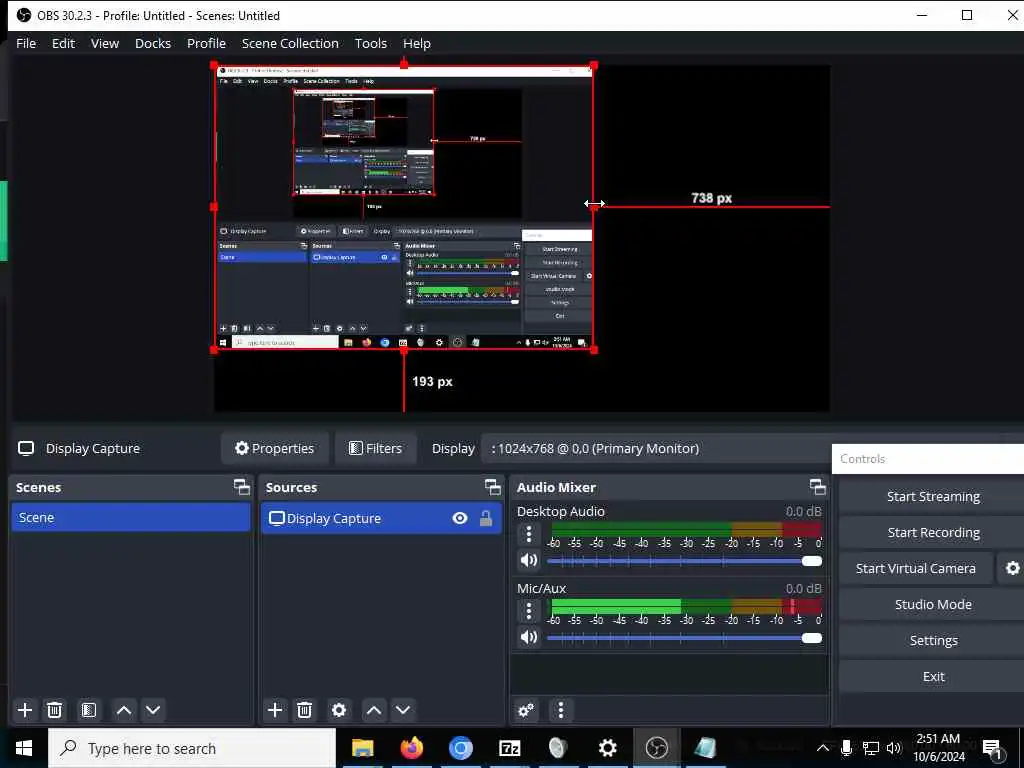1024x768 pixels.
Task: Add a new scene with plus icon
Action: click(x=25, y=710)
